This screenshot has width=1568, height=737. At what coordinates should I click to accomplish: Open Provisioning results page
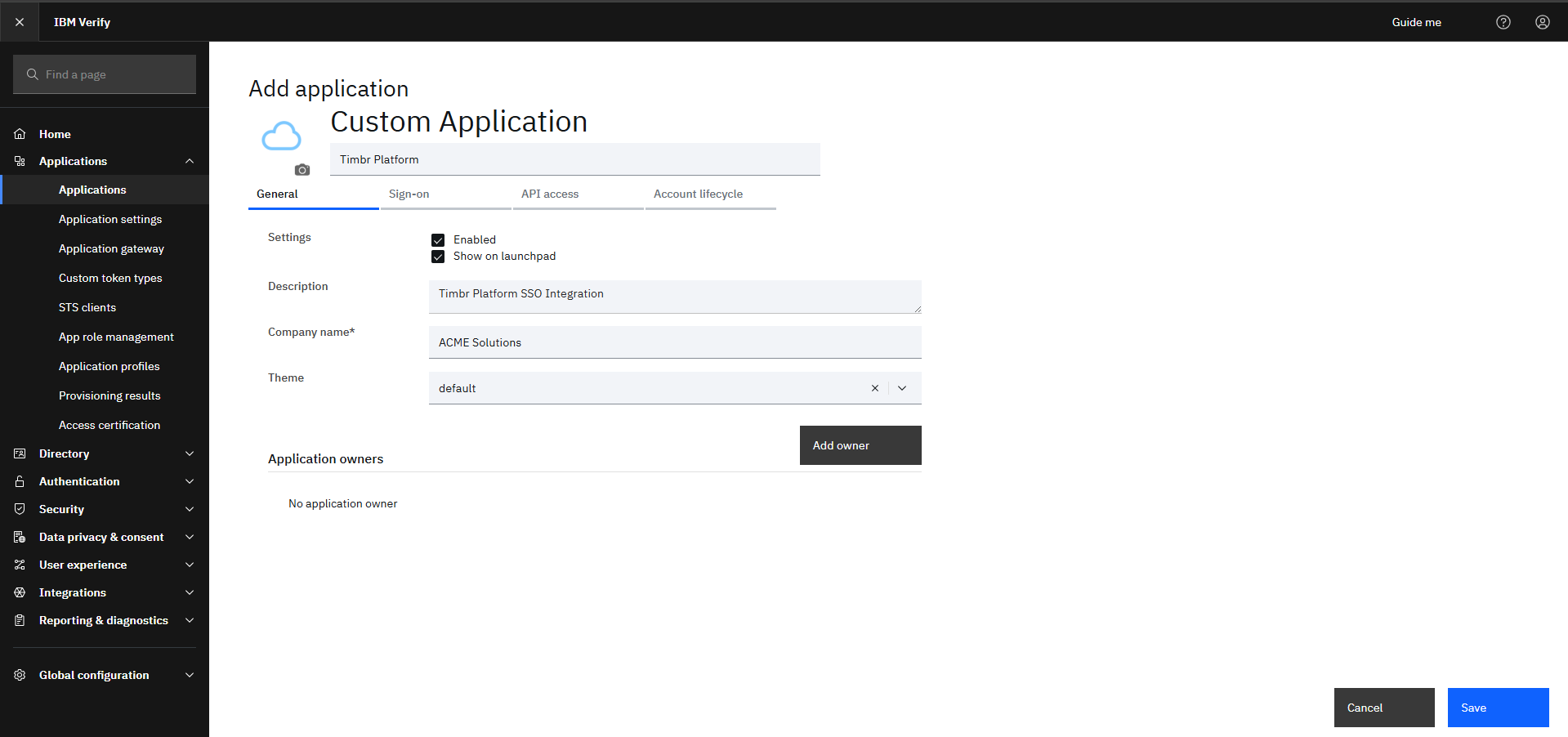point(105,395)
